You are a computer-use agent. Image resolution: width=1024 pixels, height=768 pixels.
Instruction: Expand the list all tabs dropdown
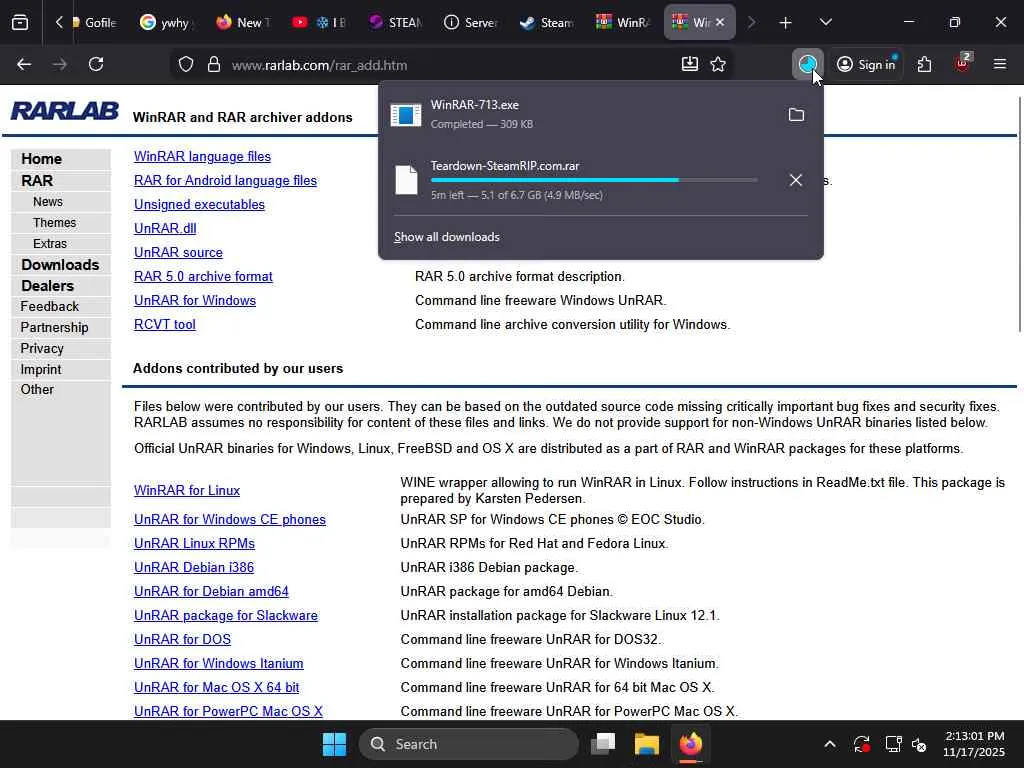point(825,23)
